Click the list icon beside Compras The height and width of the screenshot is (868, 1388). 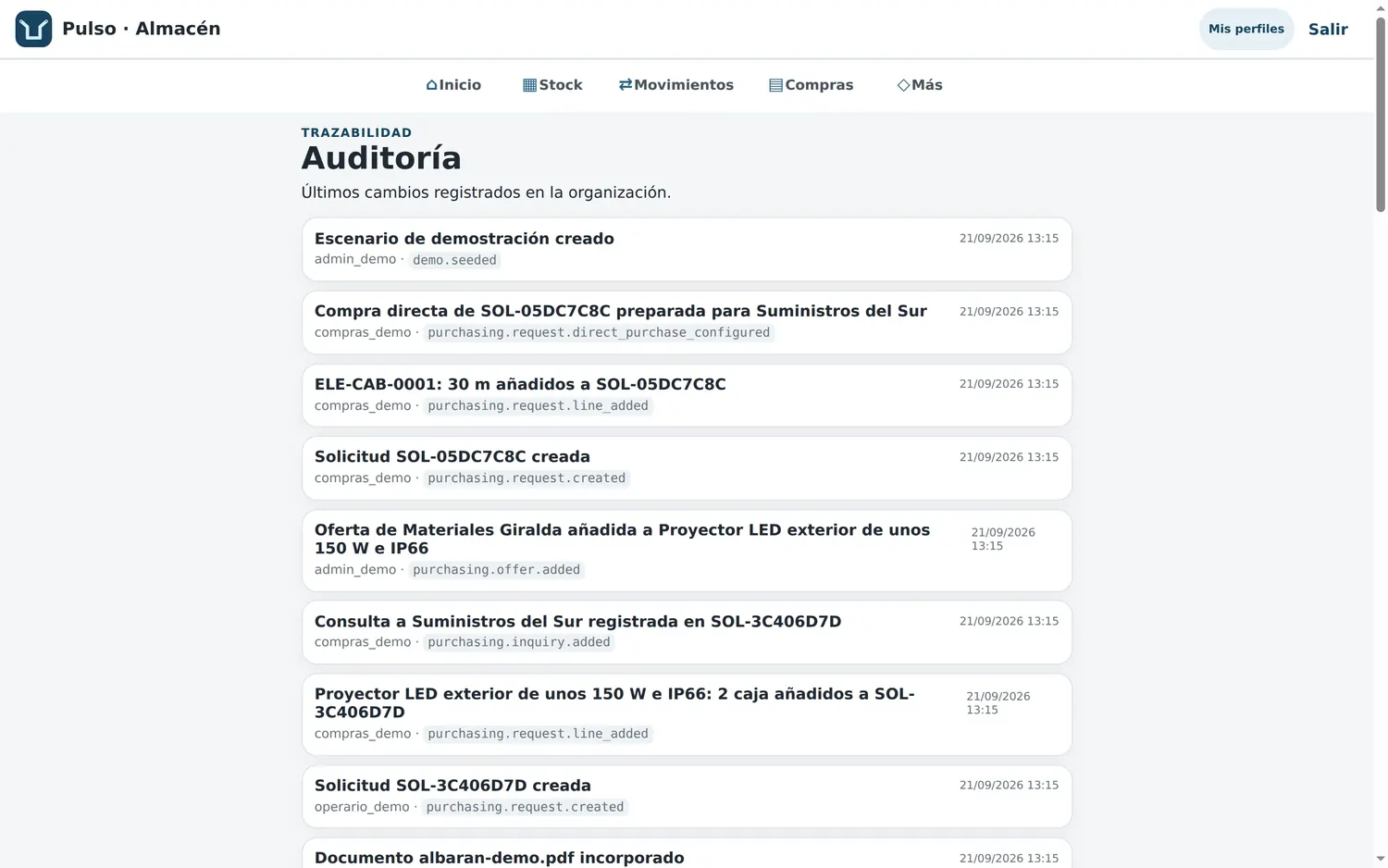[x=775, y=85]
